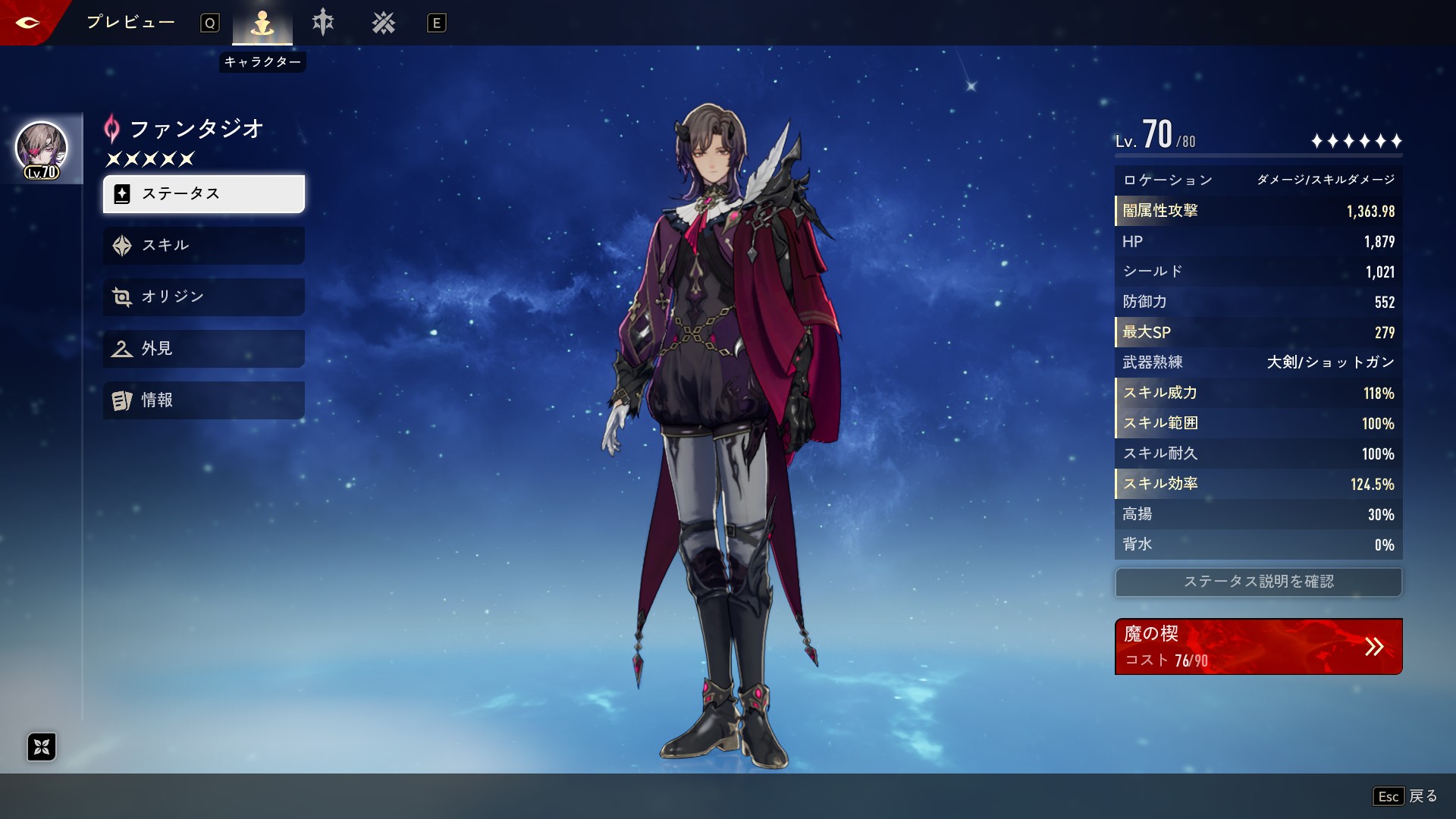Expand the 魔の楔 panel arrows
The height and width of the screenshot is (819, 1456).
click(1374, 647)
